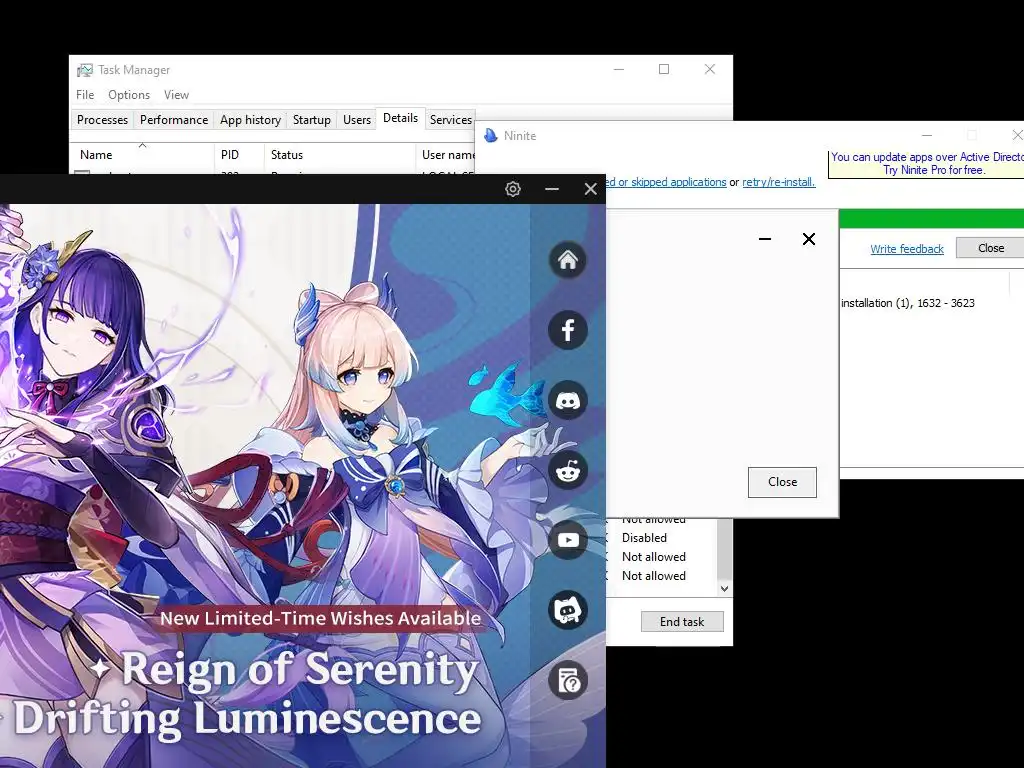Image resolution: width=1024 pixels, height=768 pixels.
Task: Switch to the App history tab
Action: click(250, 120)
